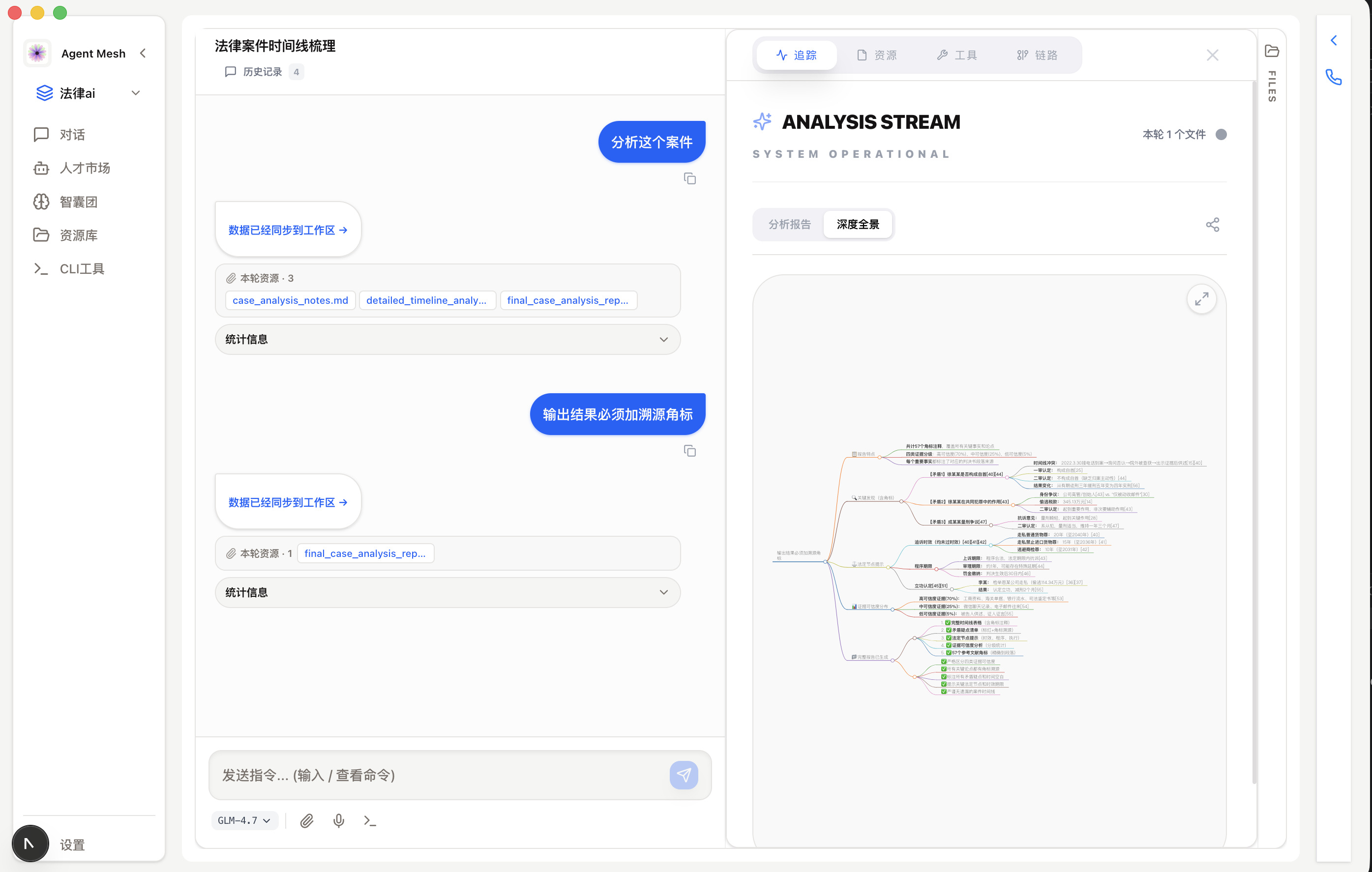The image size is (1372, 872).
Task: Click the paperclip icon by 本轮资源 · 3
Action: 231,278
